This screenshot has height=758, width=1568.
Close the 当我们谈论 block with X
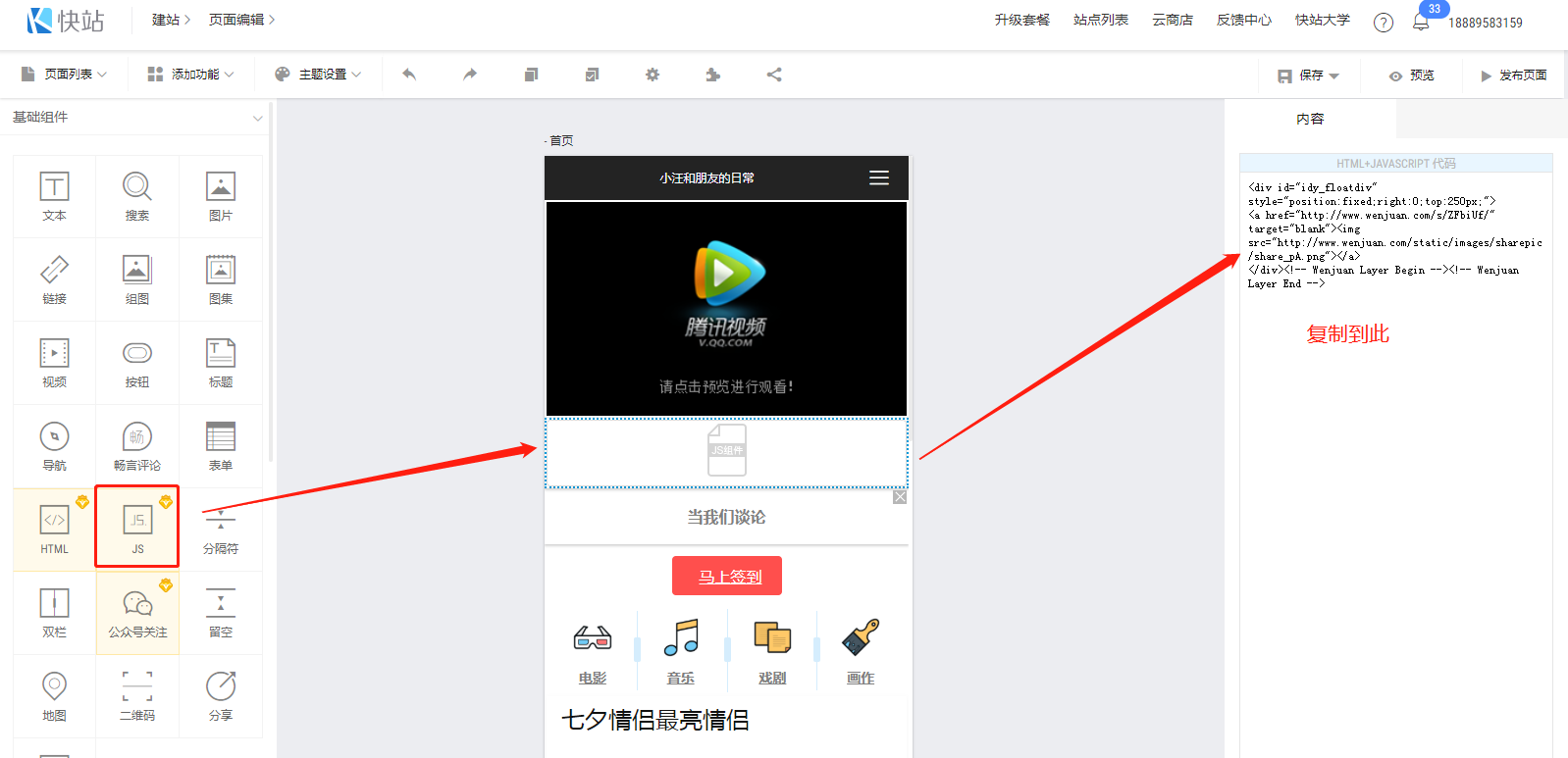coord(900,497)
